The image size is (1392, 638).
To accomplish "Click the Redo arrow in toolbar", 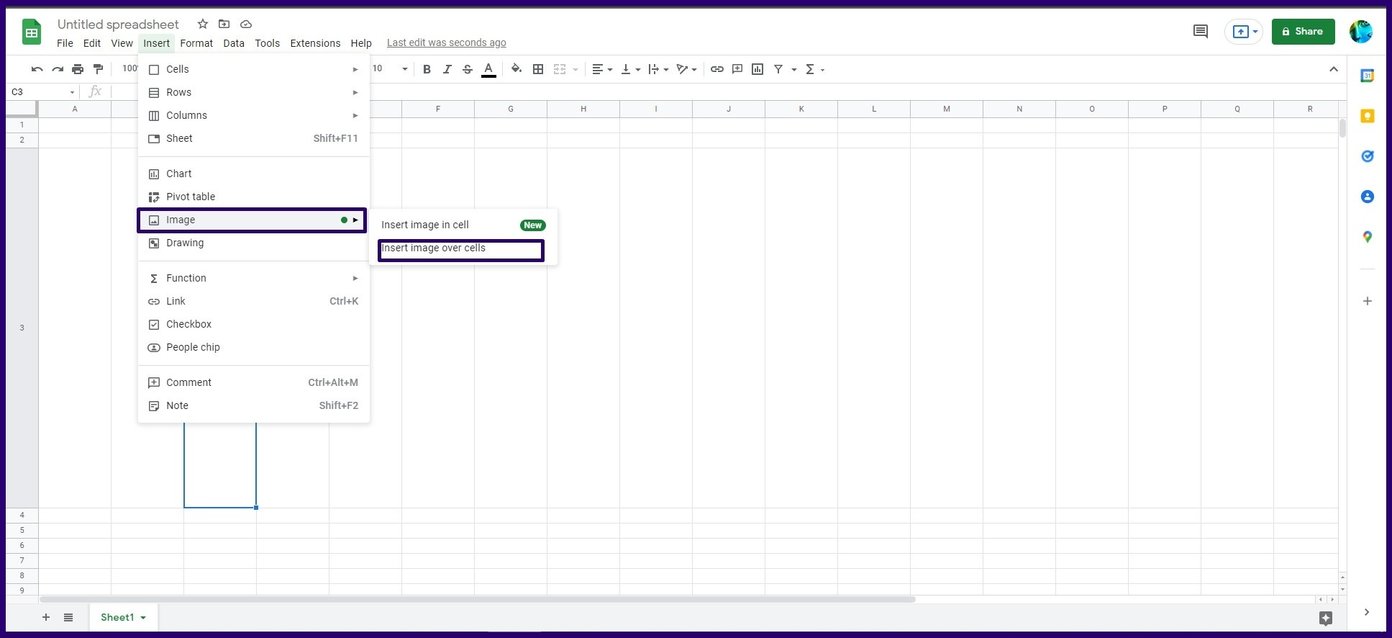I will (x=57, y=69).
